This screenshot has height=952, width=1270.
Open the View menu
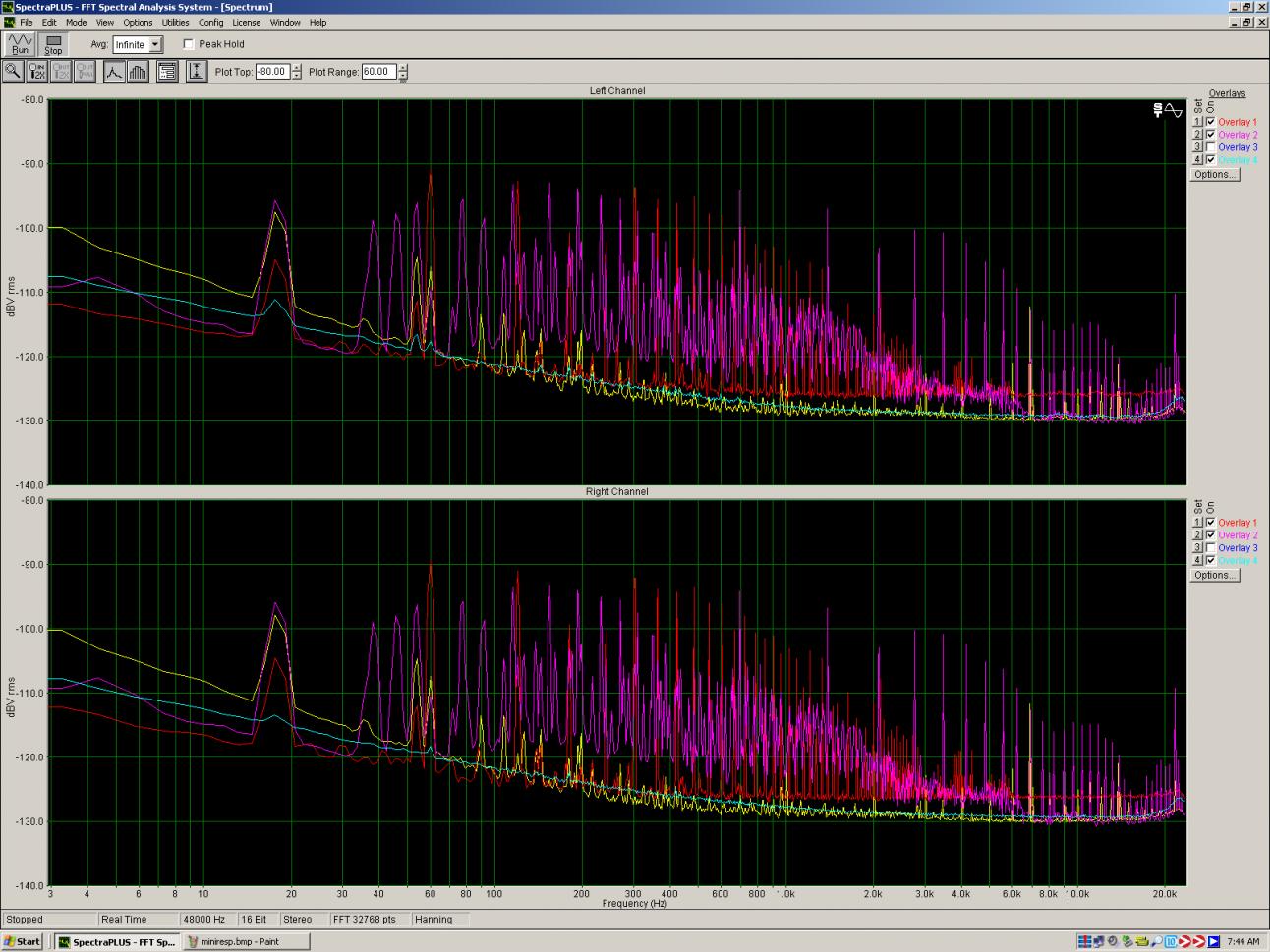coord(104,22)
